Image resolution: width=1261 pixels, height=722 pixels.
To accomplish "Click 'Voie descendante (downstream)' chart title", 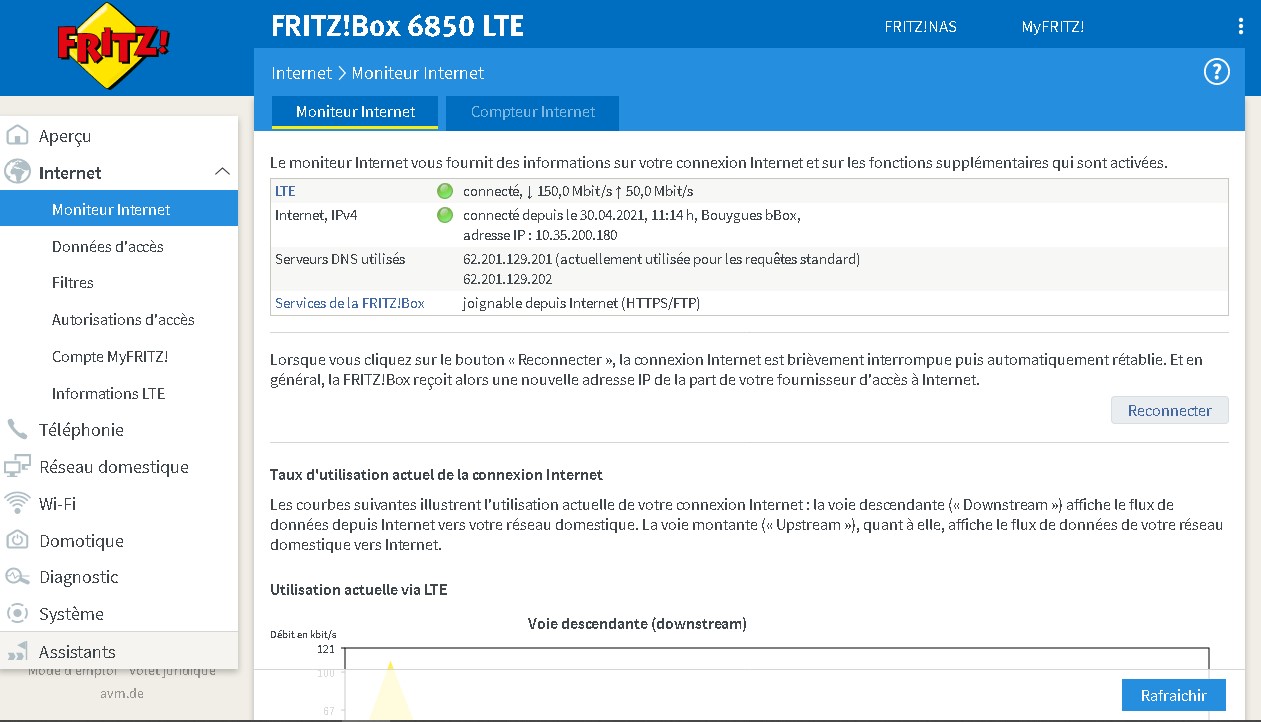I will click(637, 624).
